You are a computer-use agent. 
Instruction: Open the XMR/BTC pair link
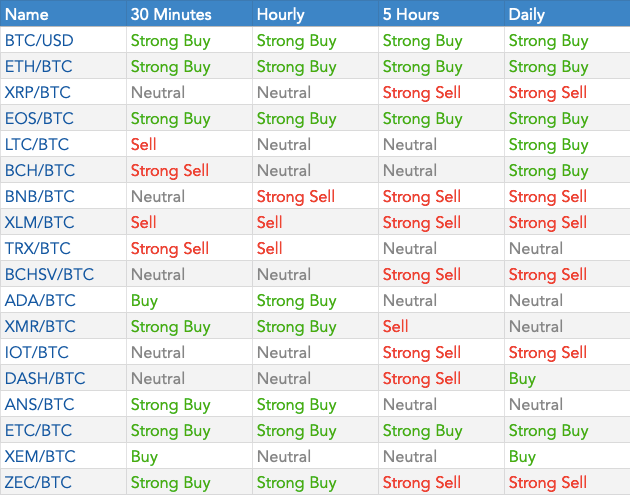40,326
